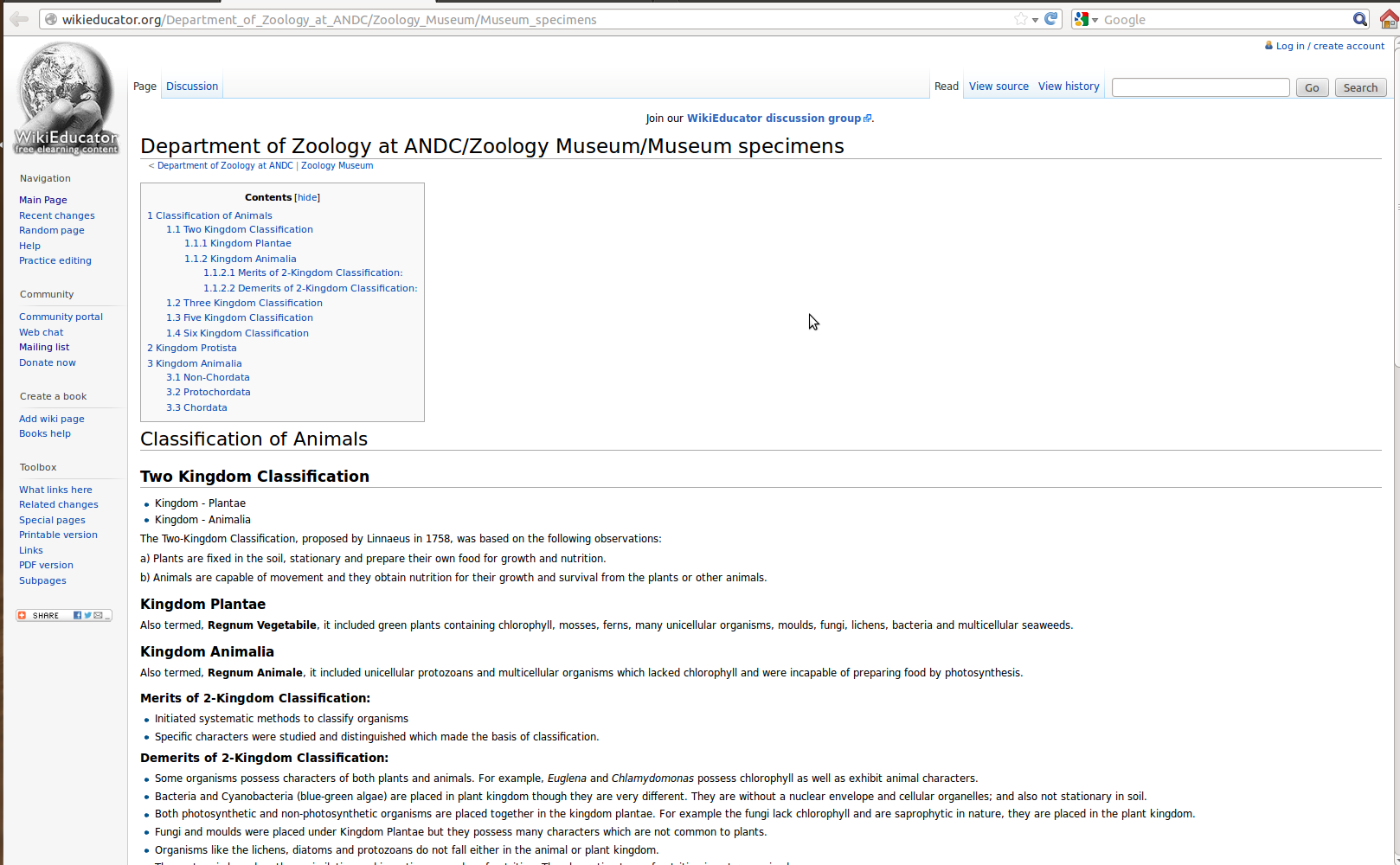This screenshot has width=1400, height=865.
Task: Open Donate now link
Action: pyautogui.click(x=48, y=362)
